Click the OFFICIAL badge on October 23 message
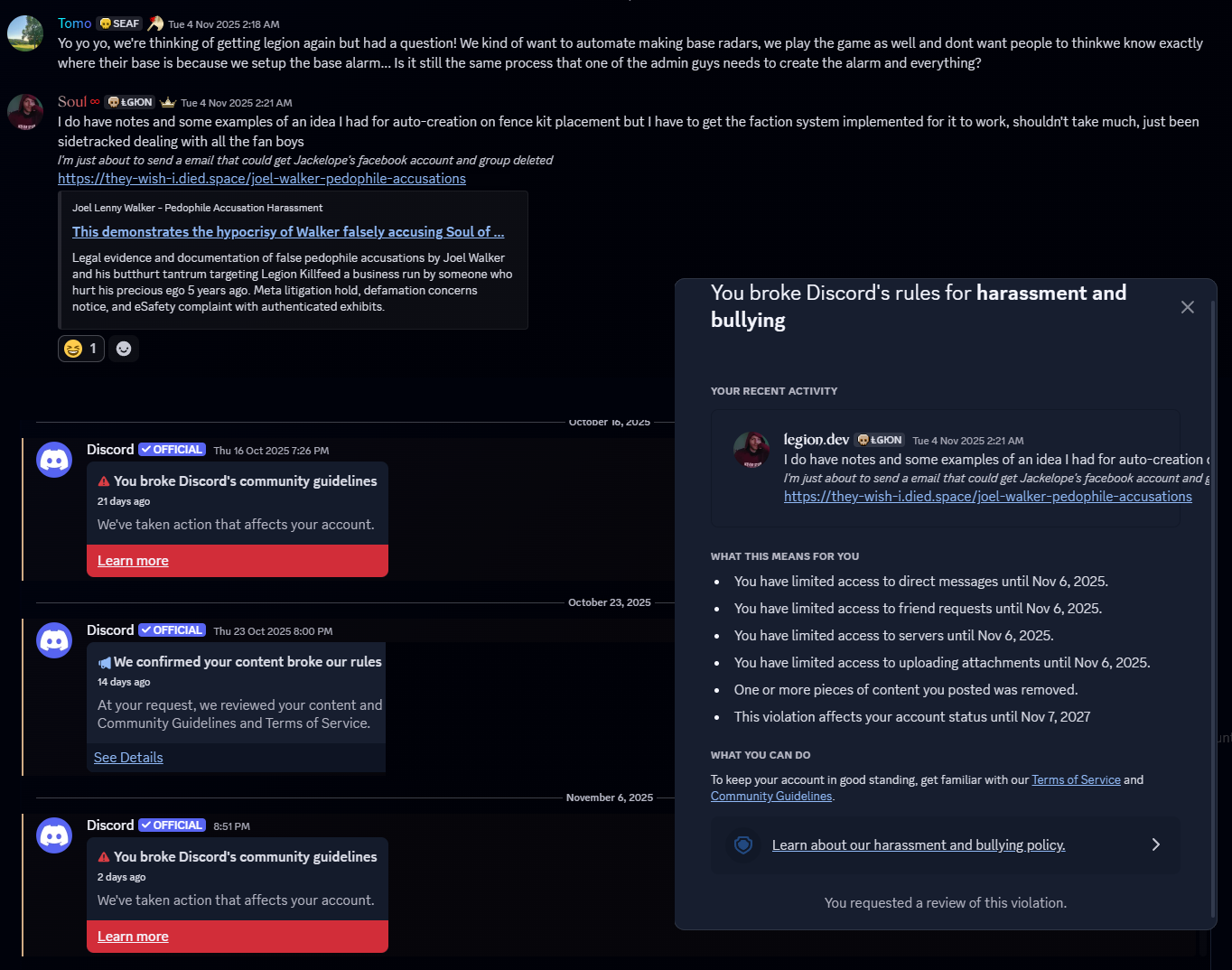Image resolution: width=1232 pixels, height=970 pixels. [x=172, y=630]
